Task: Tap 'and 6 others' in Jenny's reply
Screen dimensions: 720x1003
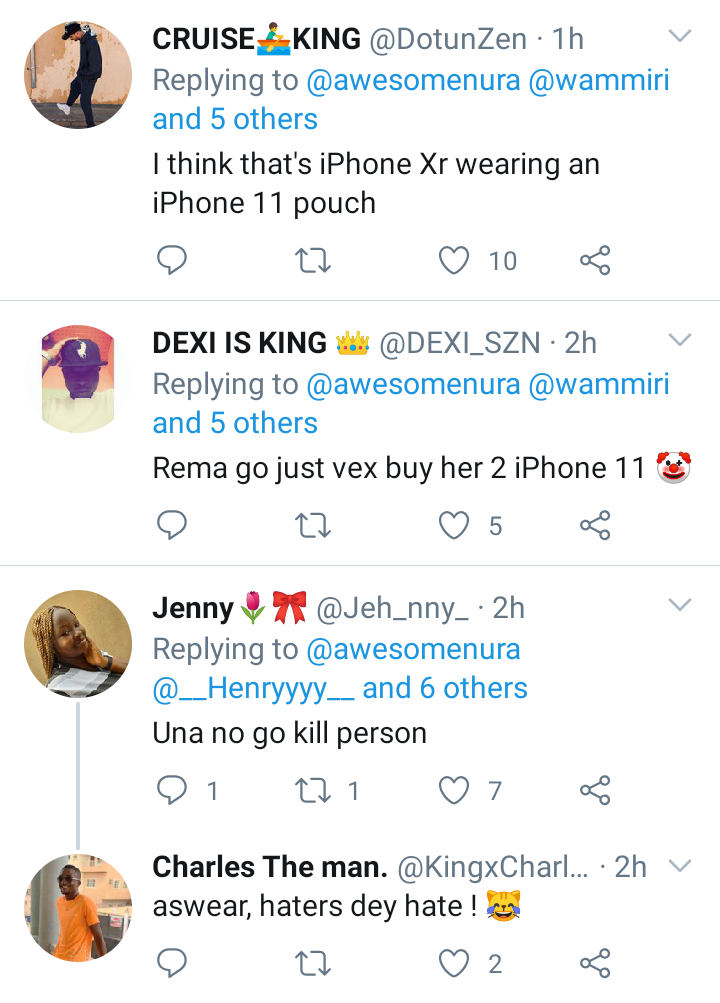Action: pyautogui.click(x=445, y=688)
